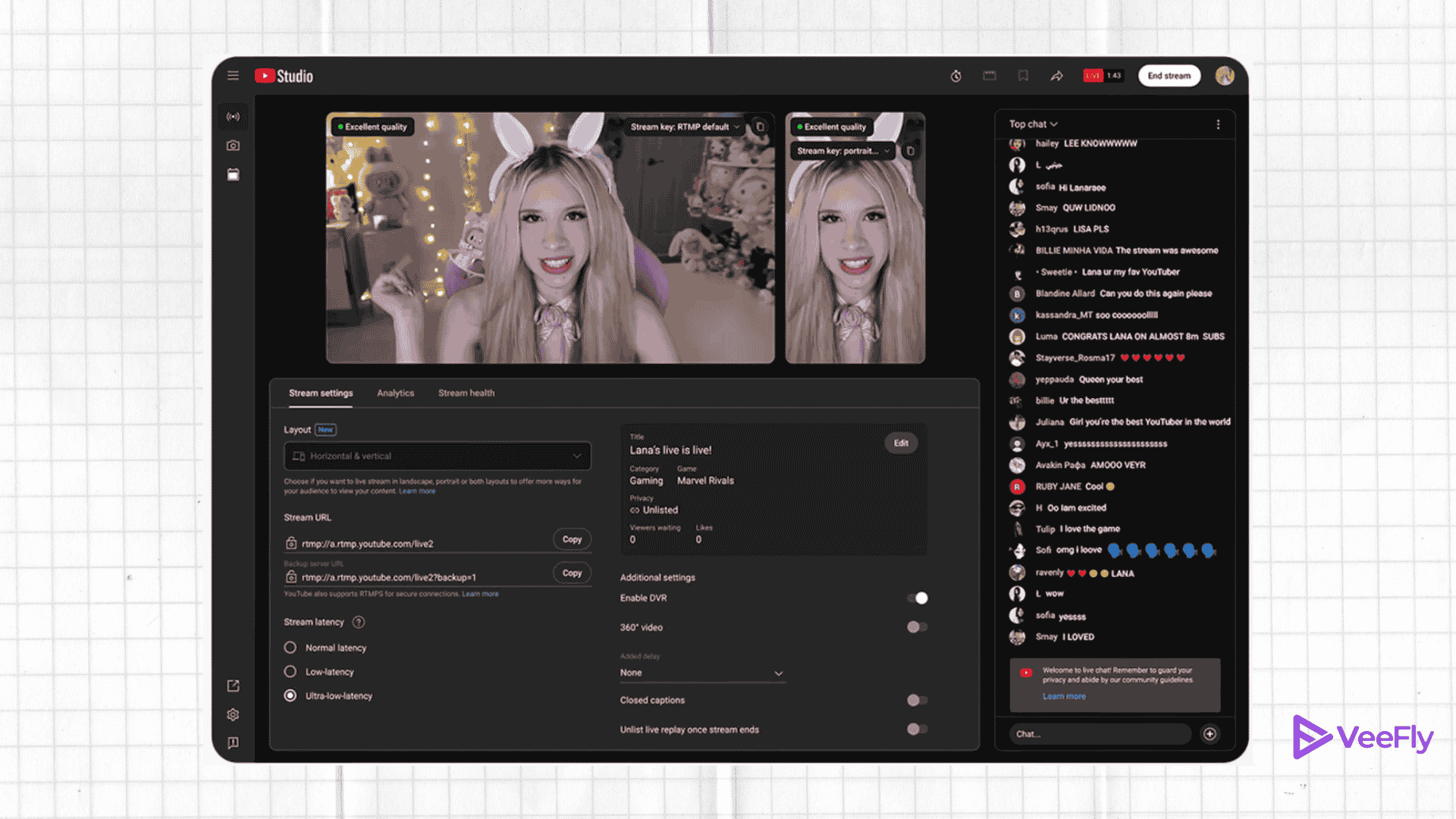Select the Normal latency radio button

[x=290, y=647]
